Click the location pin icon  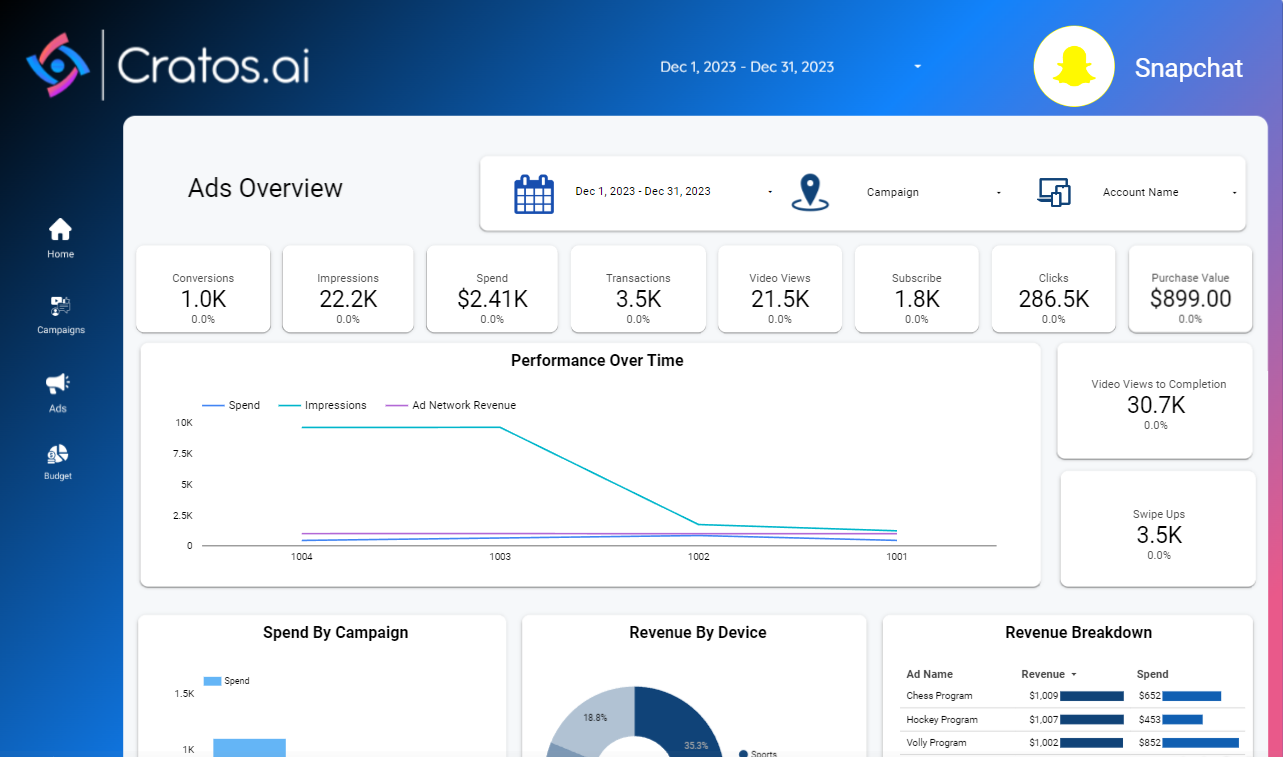point(810,193)
